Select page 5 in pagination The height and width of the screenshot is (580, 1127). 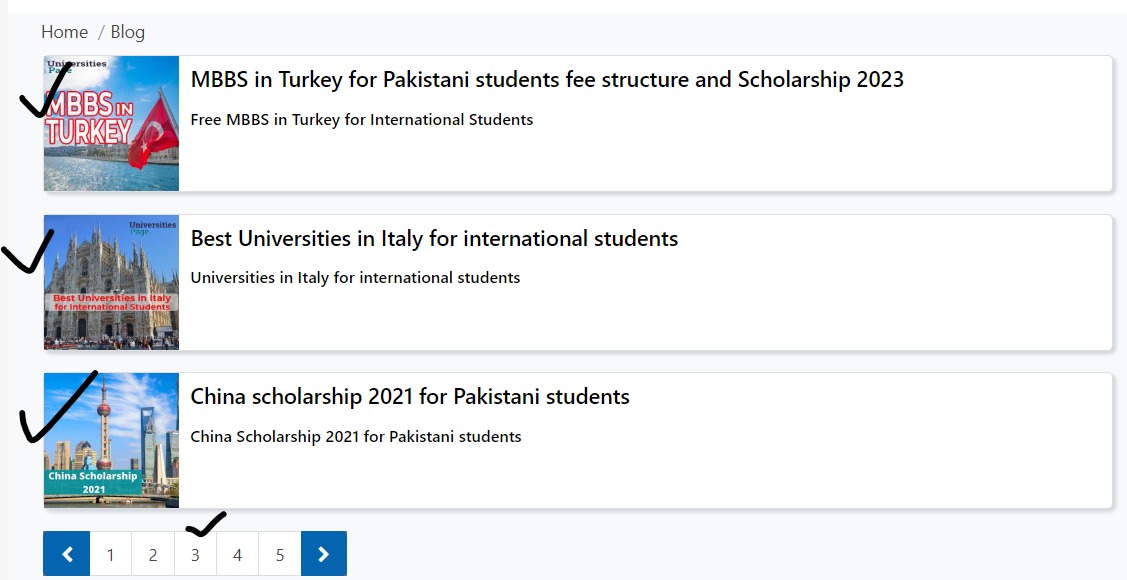tap(280, 554)
